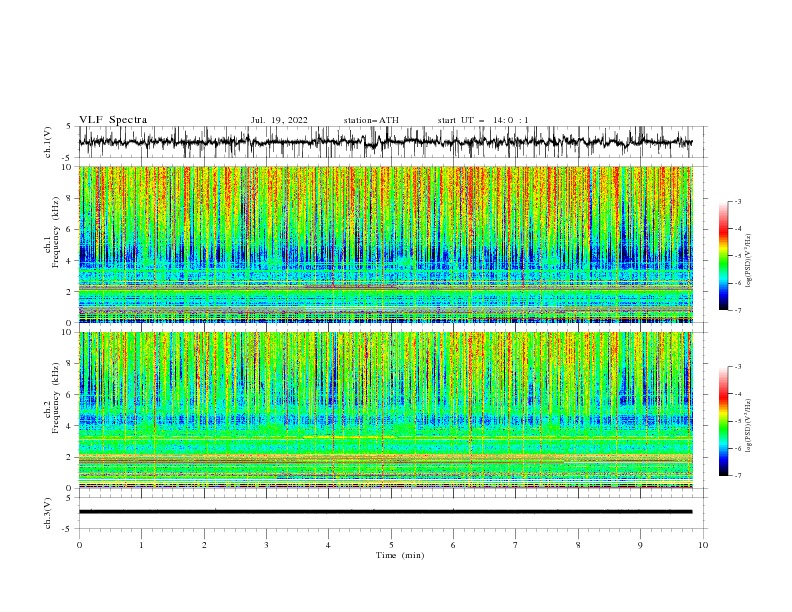792x612 pixels.
Task: Click the ch.1 color bar log(PSD) label
Action: point(749,261)
